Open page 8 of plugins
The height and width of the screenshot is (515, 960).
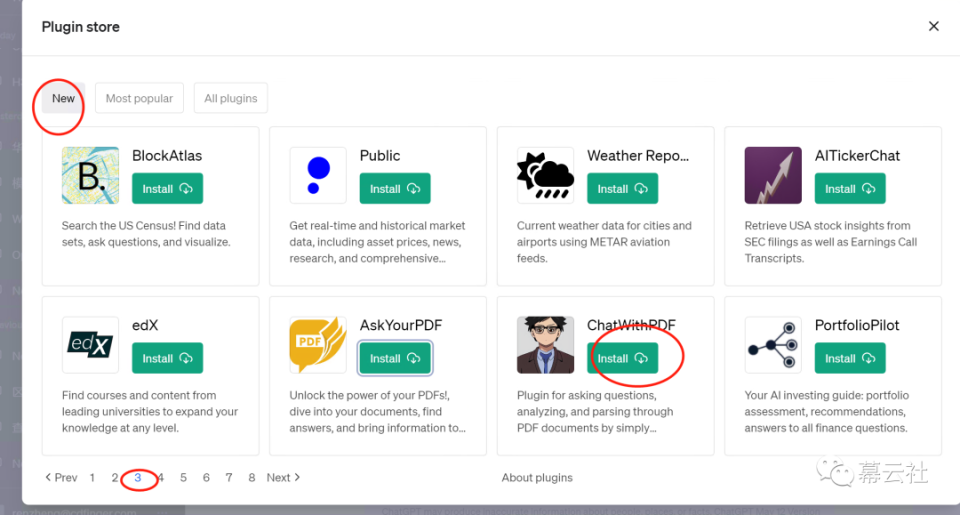pyautogui.click(x=252, y=477)
